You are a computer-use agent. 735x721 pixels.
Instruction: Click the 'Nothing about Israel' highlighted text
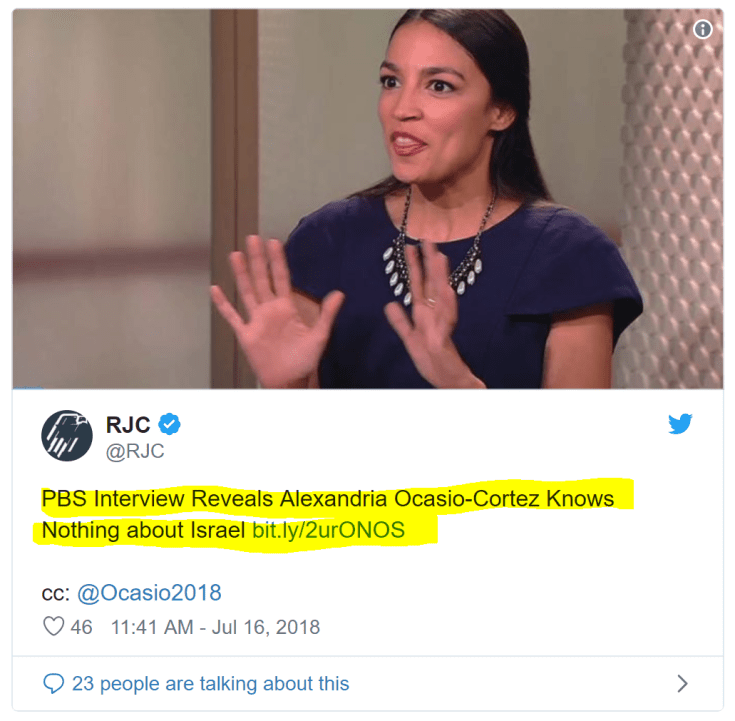143,530
